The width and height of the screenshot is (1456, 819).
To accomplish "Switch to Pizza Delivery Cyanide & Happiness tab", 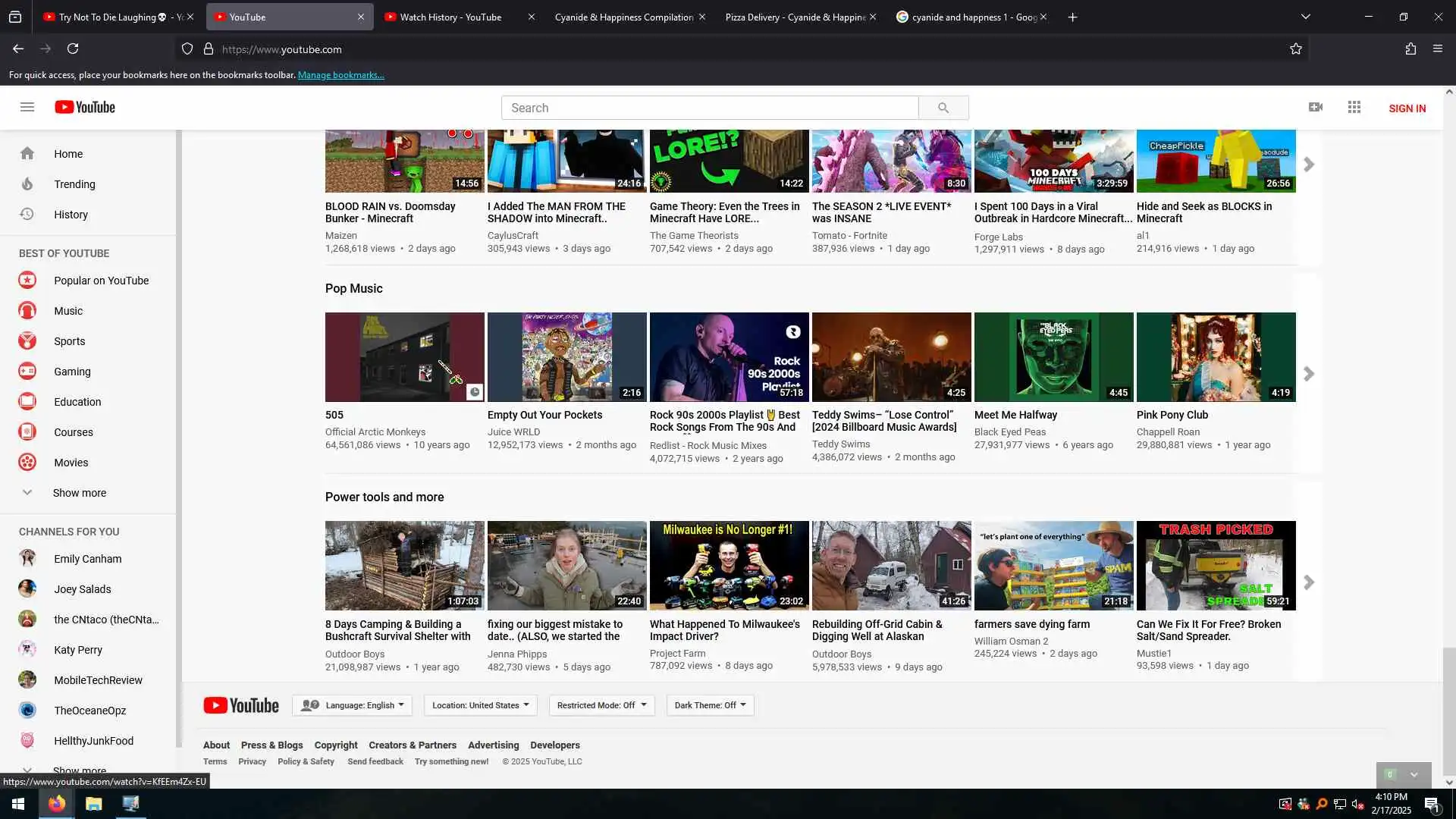I will pyautogui.click(x=795, y=17).
